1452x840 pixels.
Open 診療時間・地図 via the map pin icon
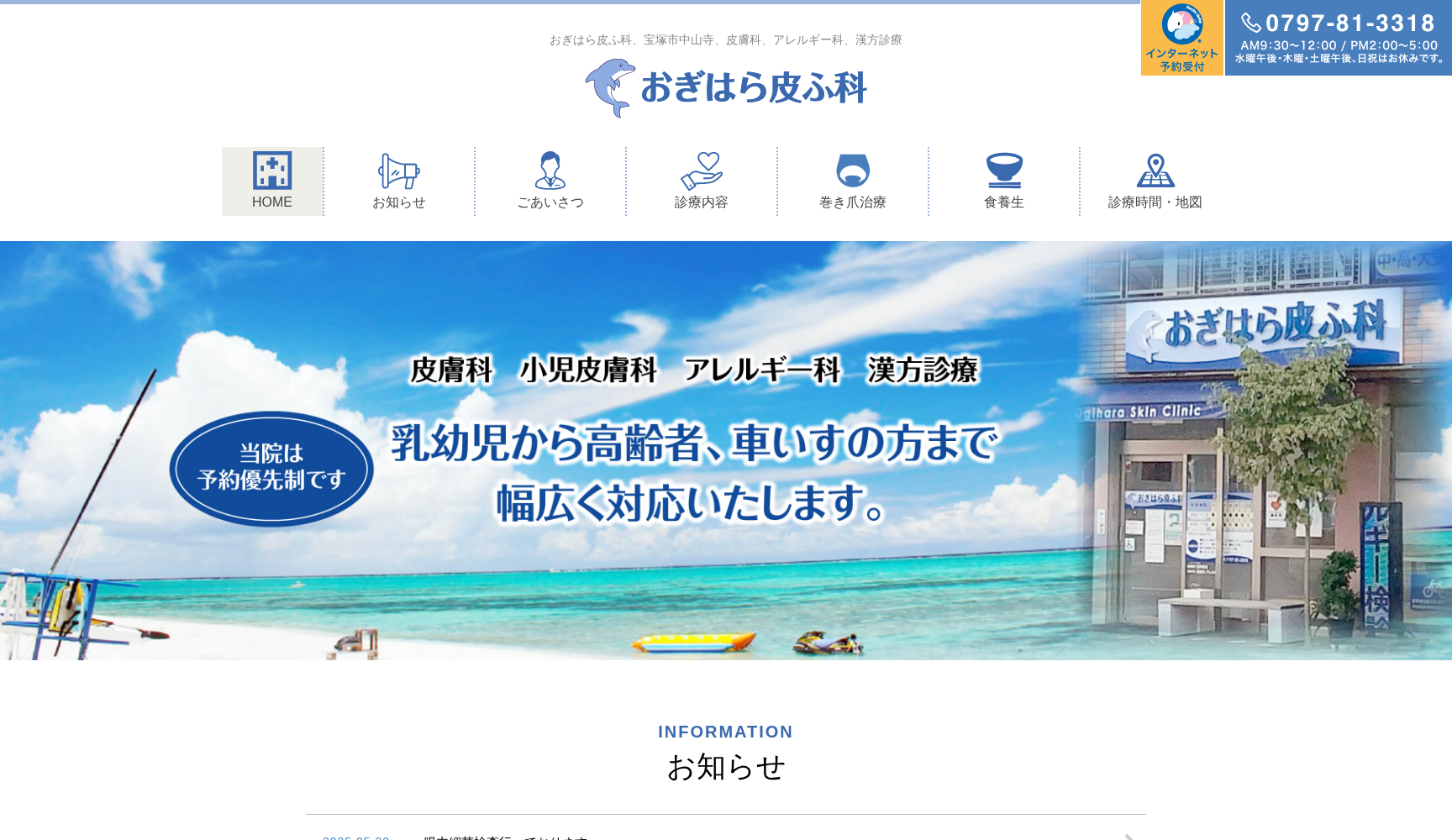1155,171
